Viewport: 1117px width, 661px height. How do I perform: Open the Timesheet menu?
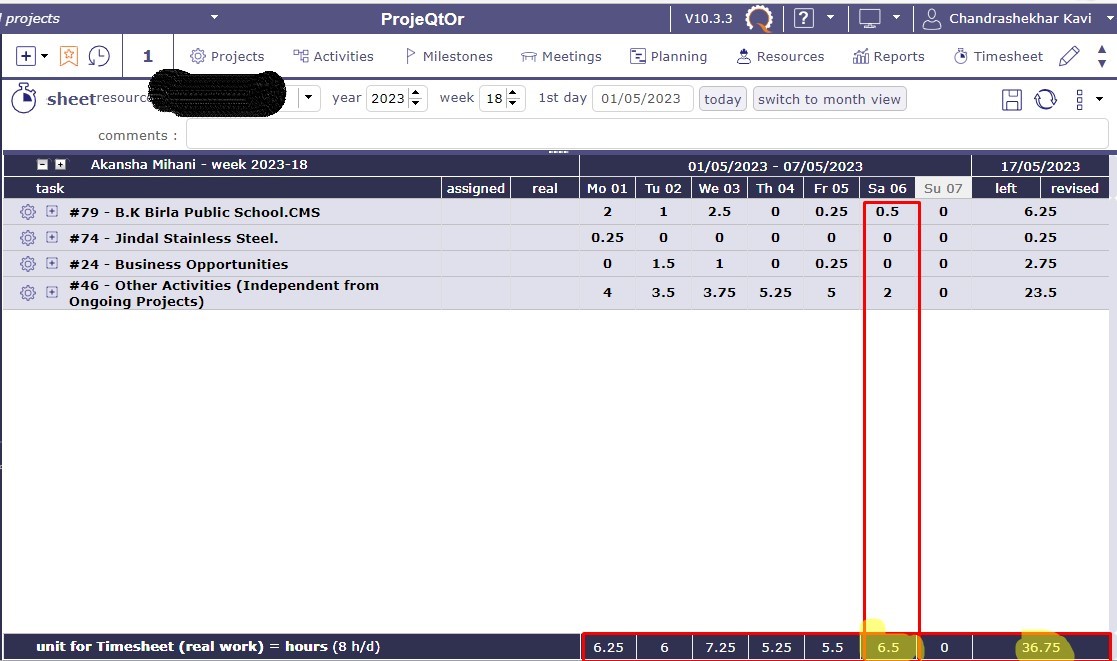998,56
